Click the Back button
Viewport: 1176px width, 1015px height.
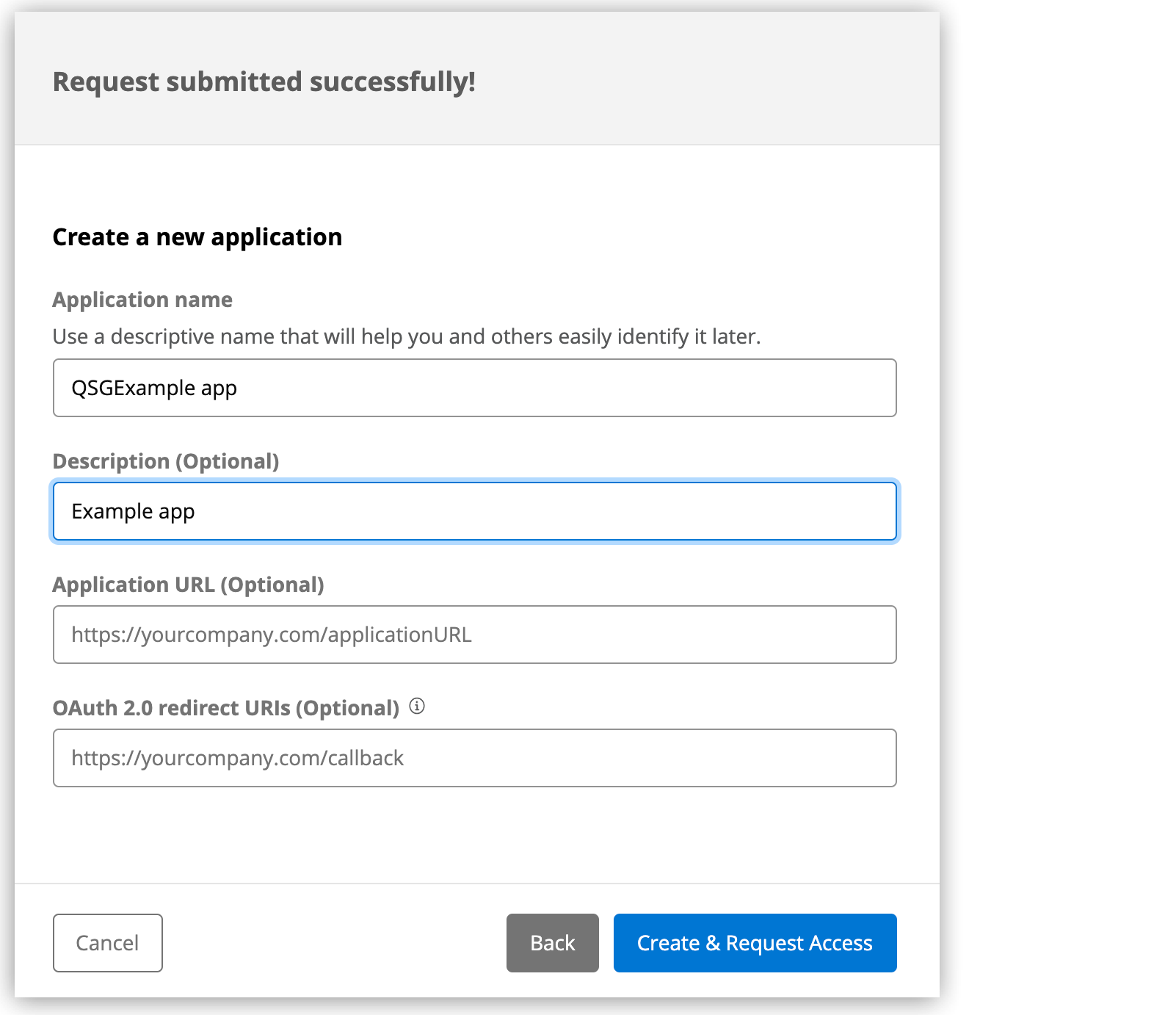pos(552,943)
